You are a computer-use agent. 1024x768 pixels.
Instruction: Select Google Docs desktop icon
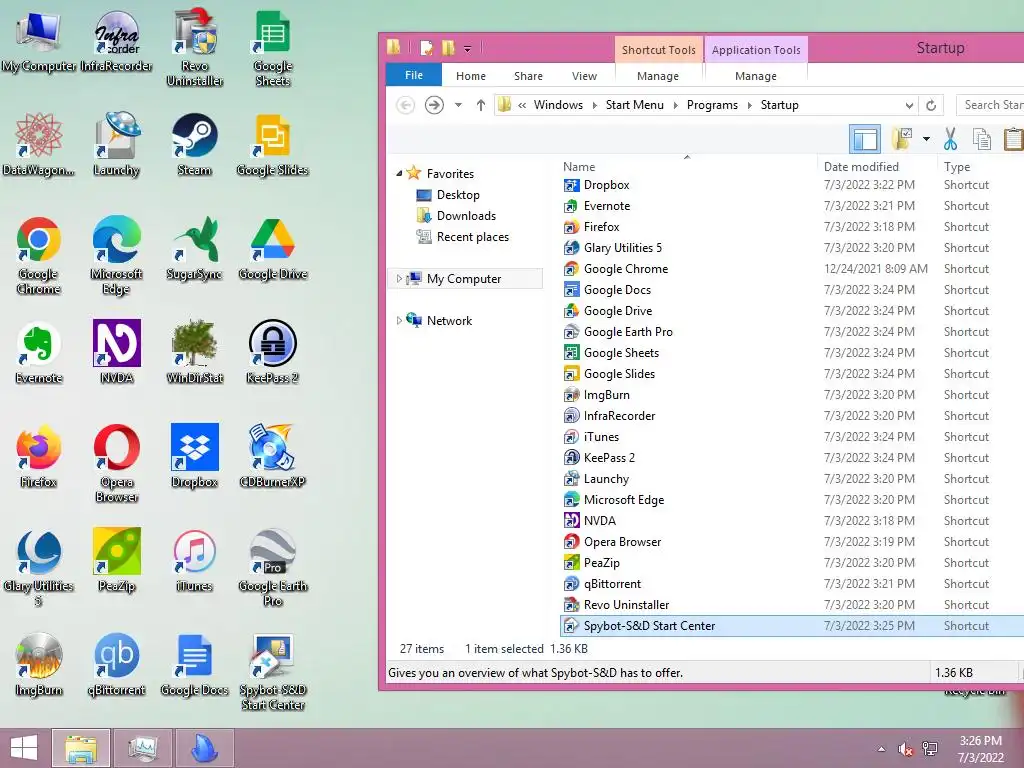point(195,664)
